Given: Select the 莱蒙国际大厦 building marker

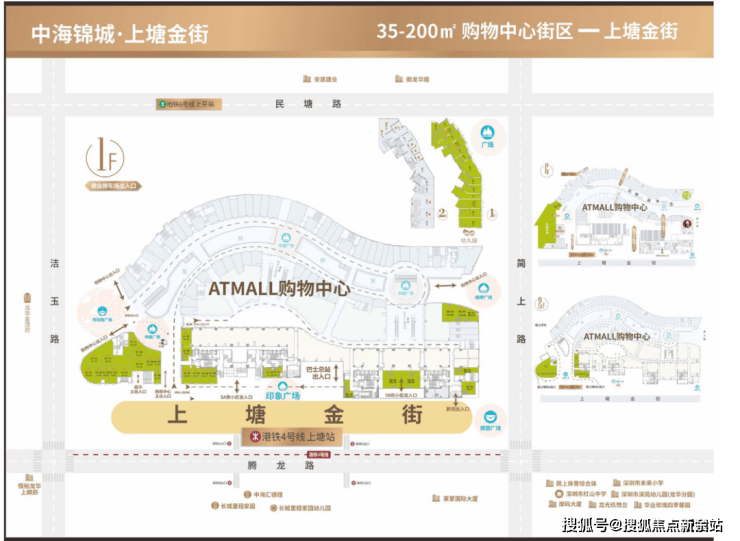Looking at the screenshot, I should click(455, 499).
